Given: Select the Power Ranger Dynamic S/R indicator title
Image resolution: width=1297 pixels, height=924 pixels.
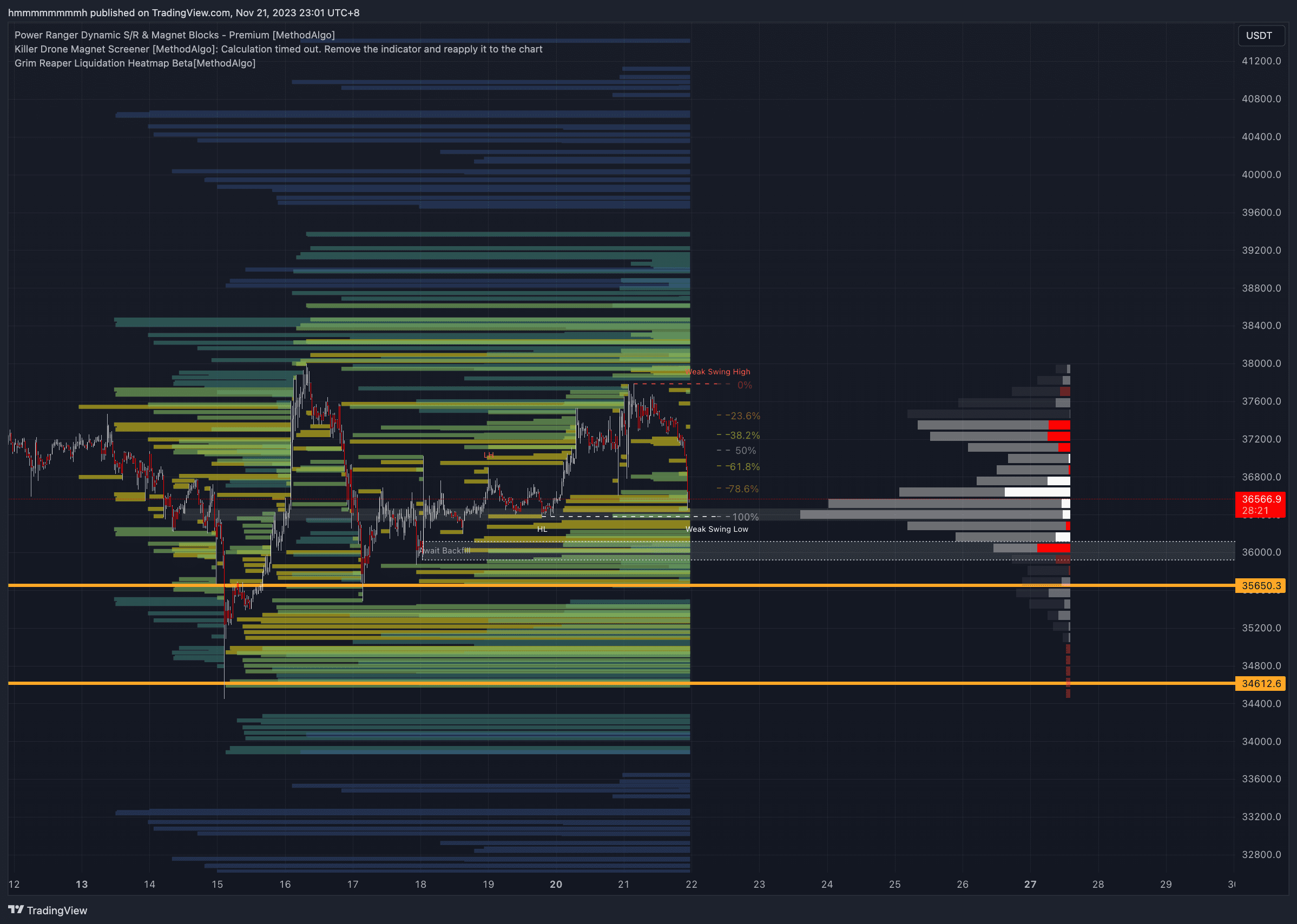Looking at the screenshot, I should click(x=174, y=35).
